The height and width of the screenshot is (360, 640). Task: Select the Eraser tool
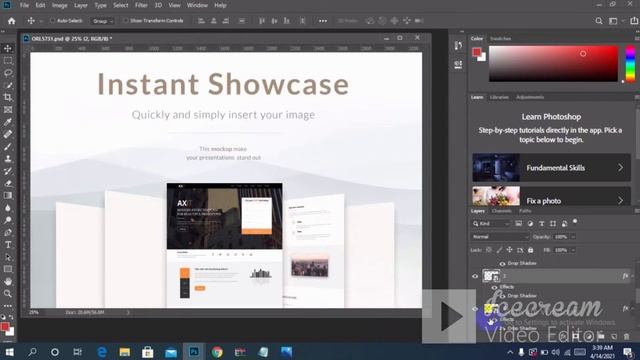(x=8, y=183)
